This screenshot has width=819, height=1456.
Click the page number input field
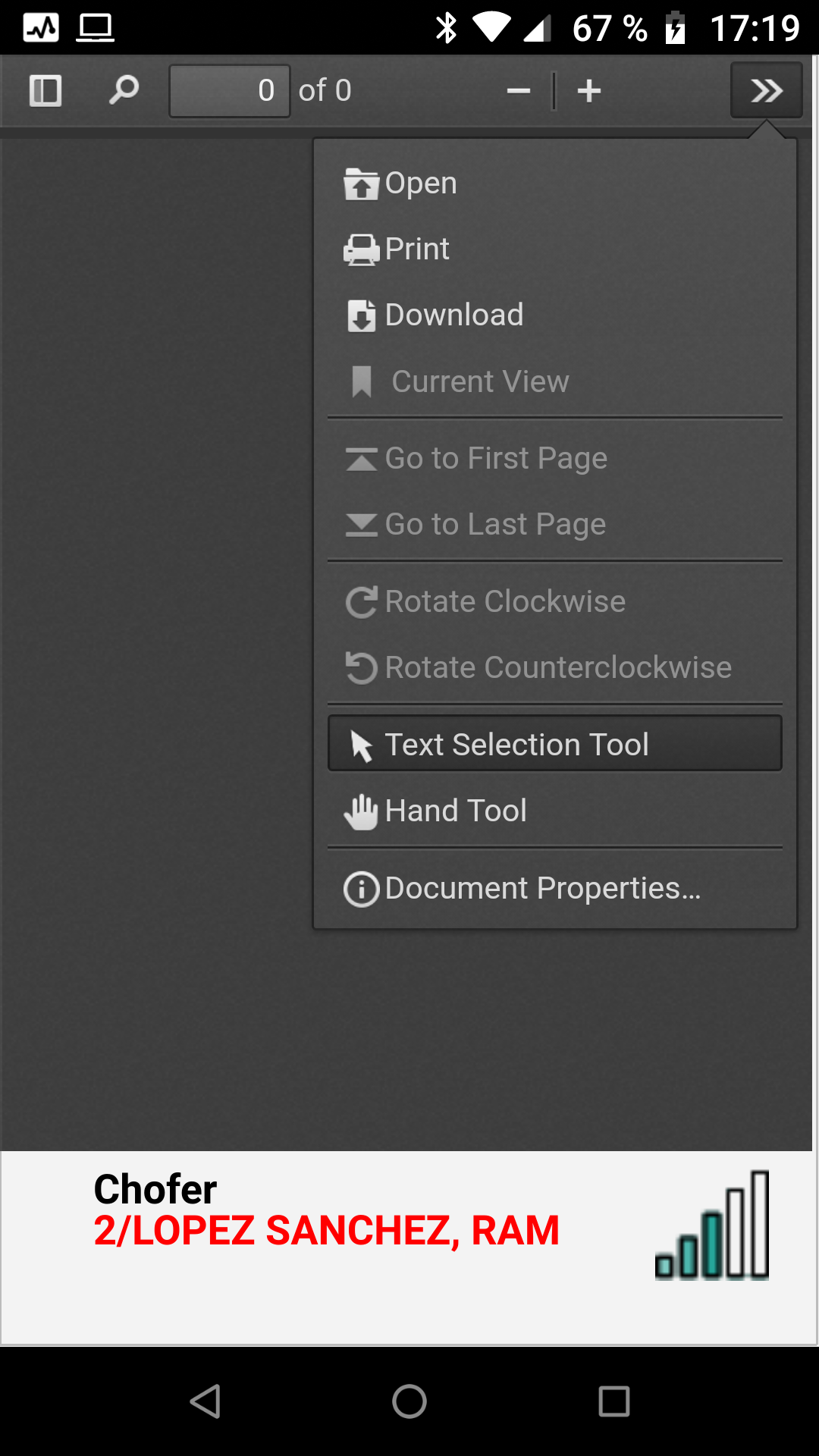[x=229, y=91]
